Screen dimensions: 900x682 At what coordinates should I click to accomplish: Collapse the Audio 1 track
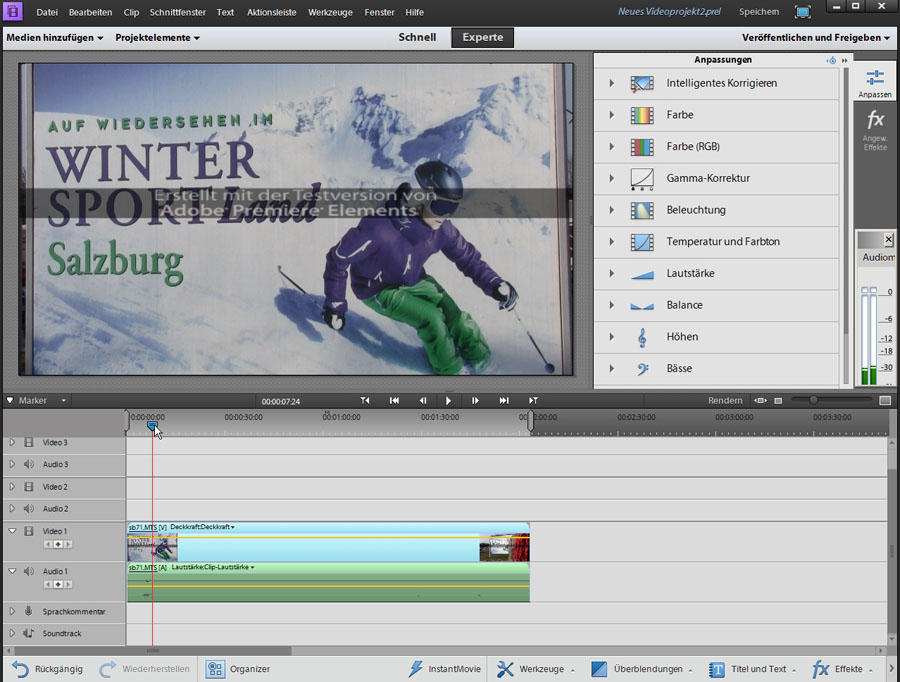point(12,571)
